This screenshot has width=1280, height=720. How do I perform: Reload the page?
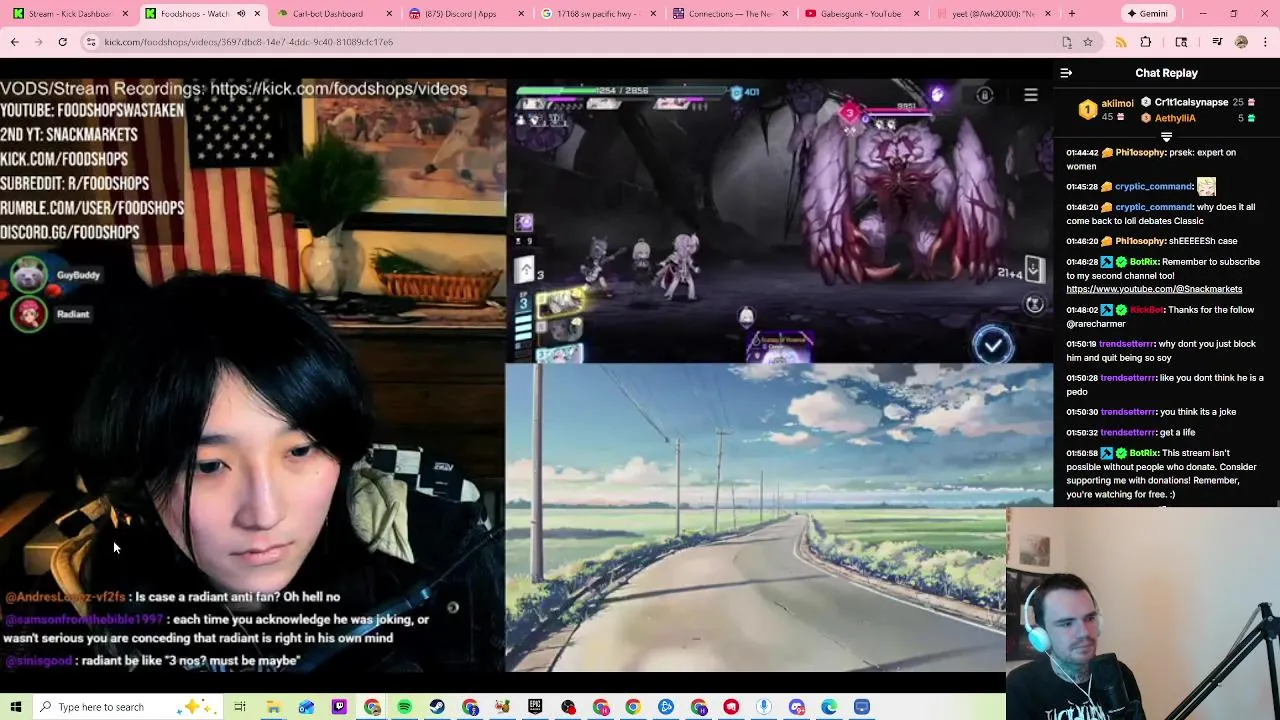point(62,42)
